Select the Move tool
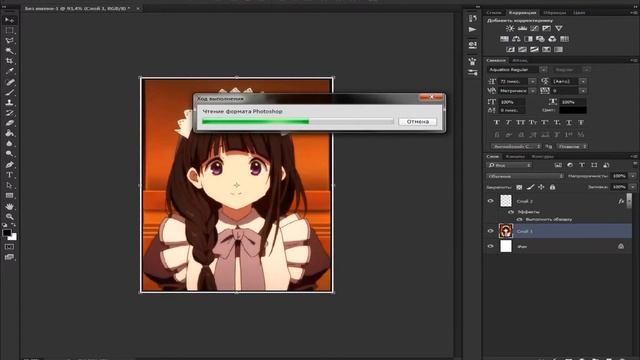 coord(9,20)
